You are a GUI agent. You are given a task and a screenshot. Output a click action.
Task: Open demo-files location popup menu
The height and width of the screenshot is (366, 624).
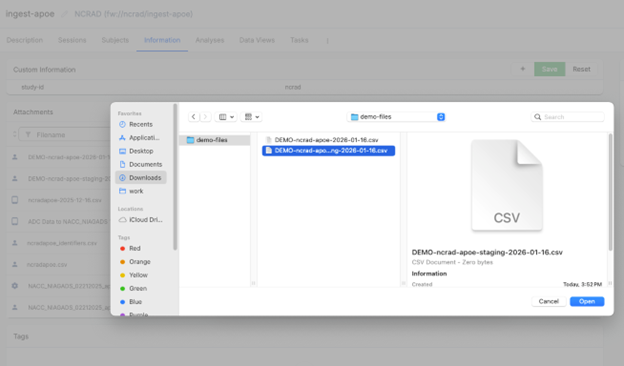[x=396, y=117]
